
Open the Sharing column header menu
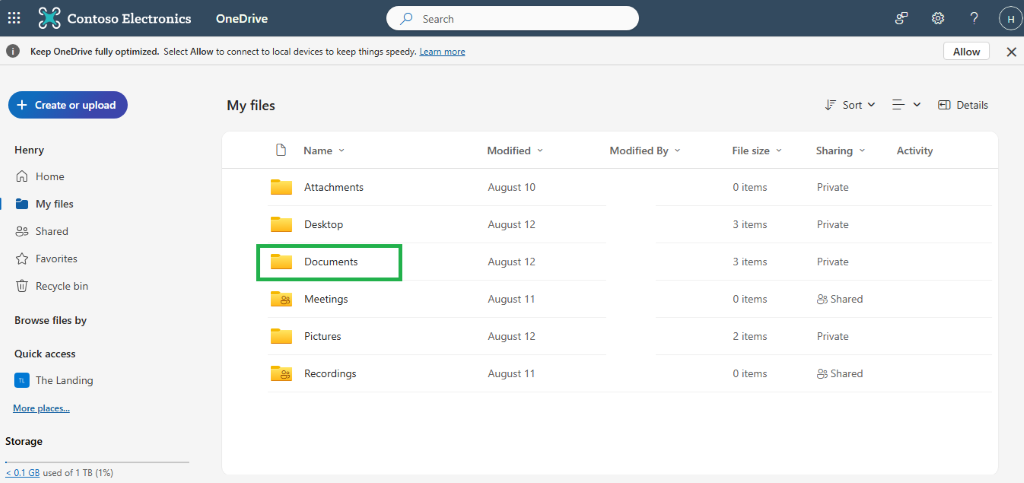coord(840,151)
